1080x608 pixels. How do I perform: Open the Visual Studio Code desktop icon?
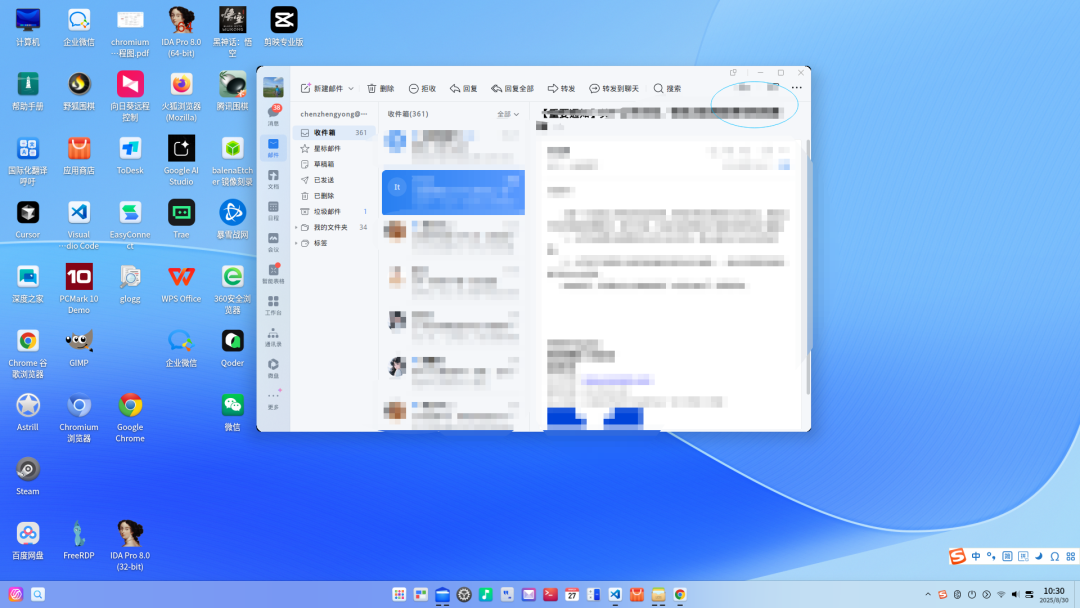point(79,224)
